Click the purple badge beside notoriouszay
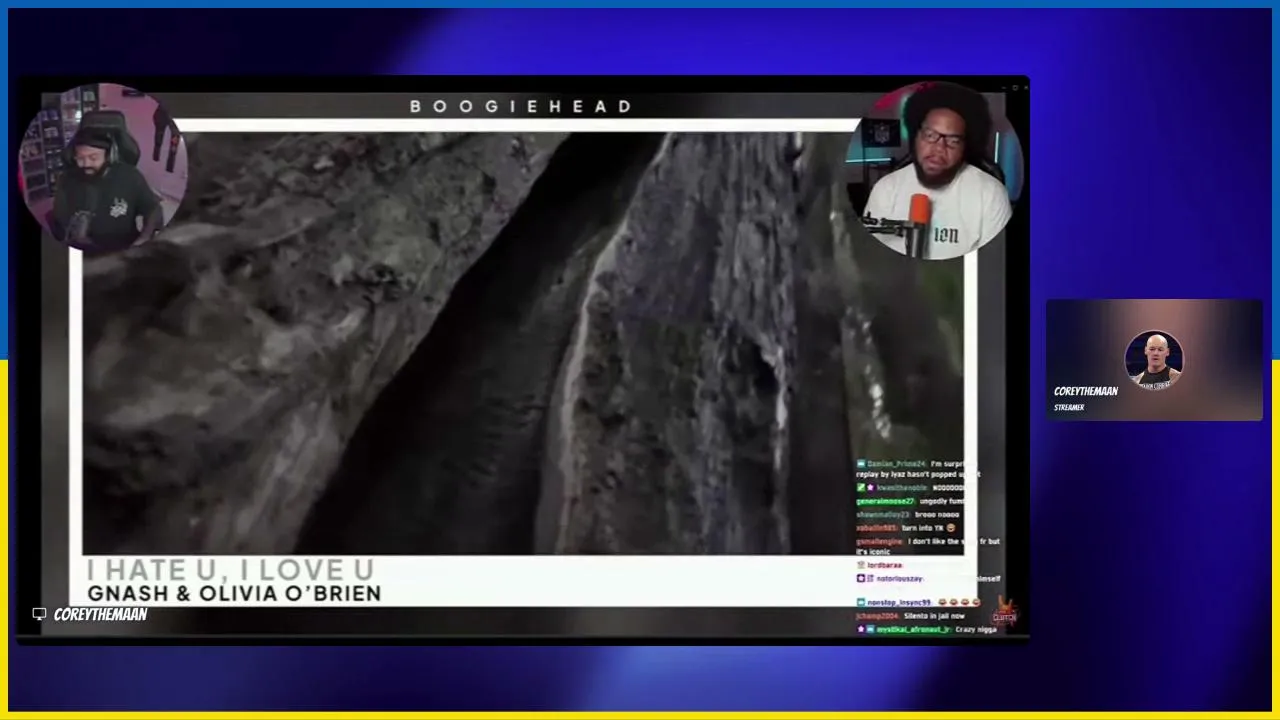The width and height of the screenshot is (1280, 720). coord(860,578)
